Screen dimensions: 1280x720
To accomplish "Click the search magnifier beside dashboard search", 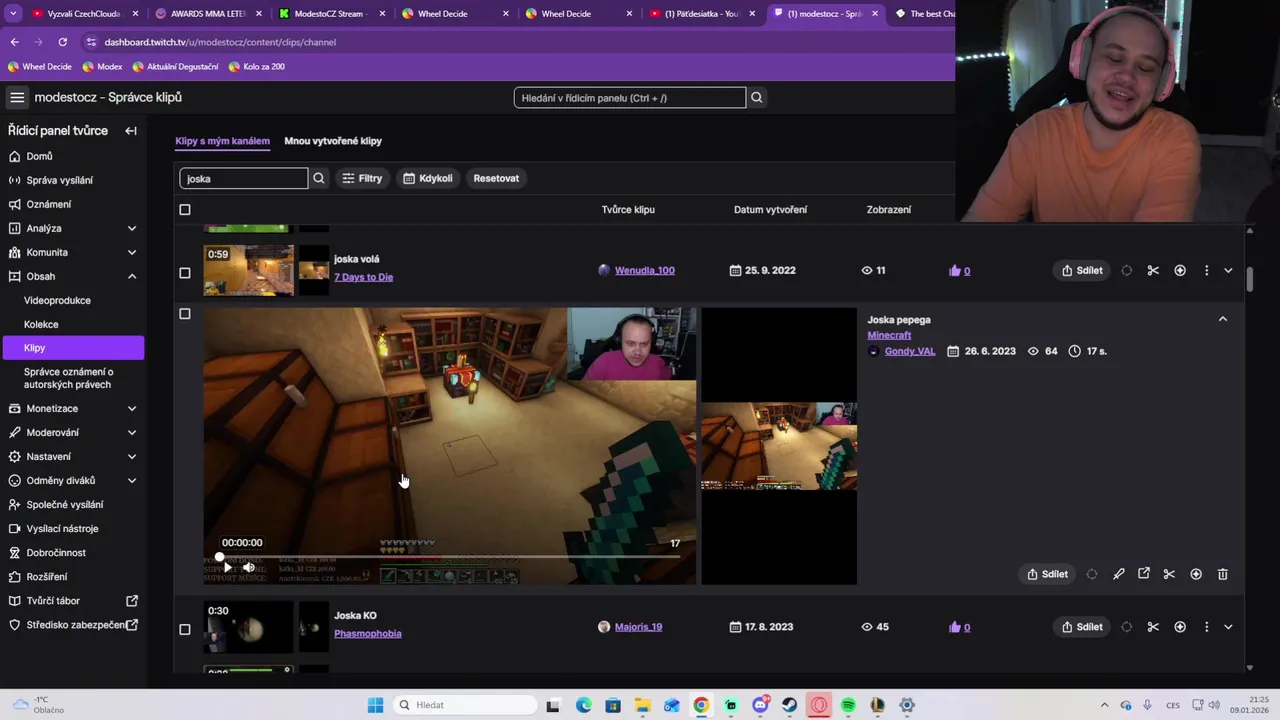I will [757, 97].
